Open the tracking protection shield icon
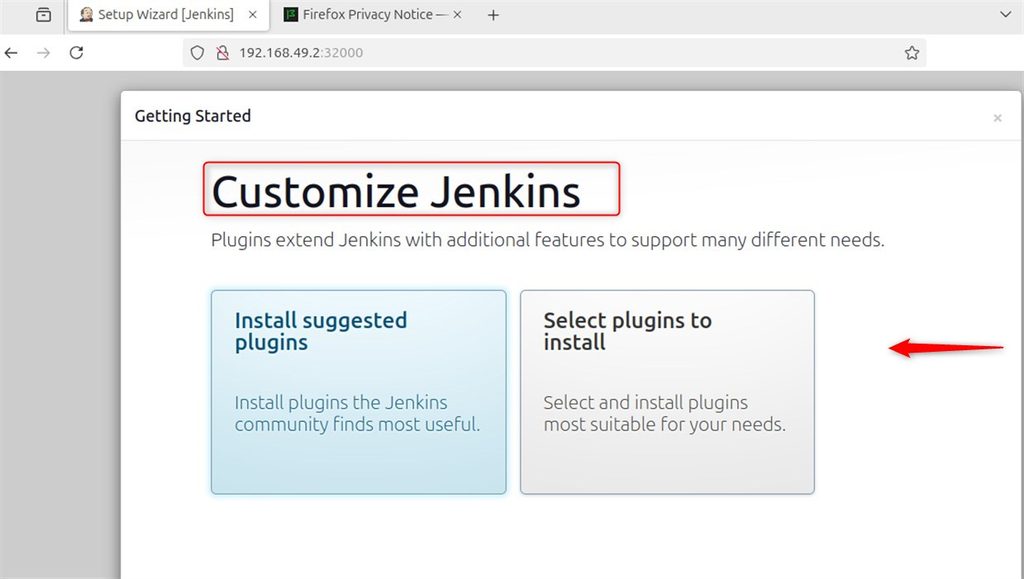Image resolution: width=1024 pixels, height=579 pixels. click(197, 53)
